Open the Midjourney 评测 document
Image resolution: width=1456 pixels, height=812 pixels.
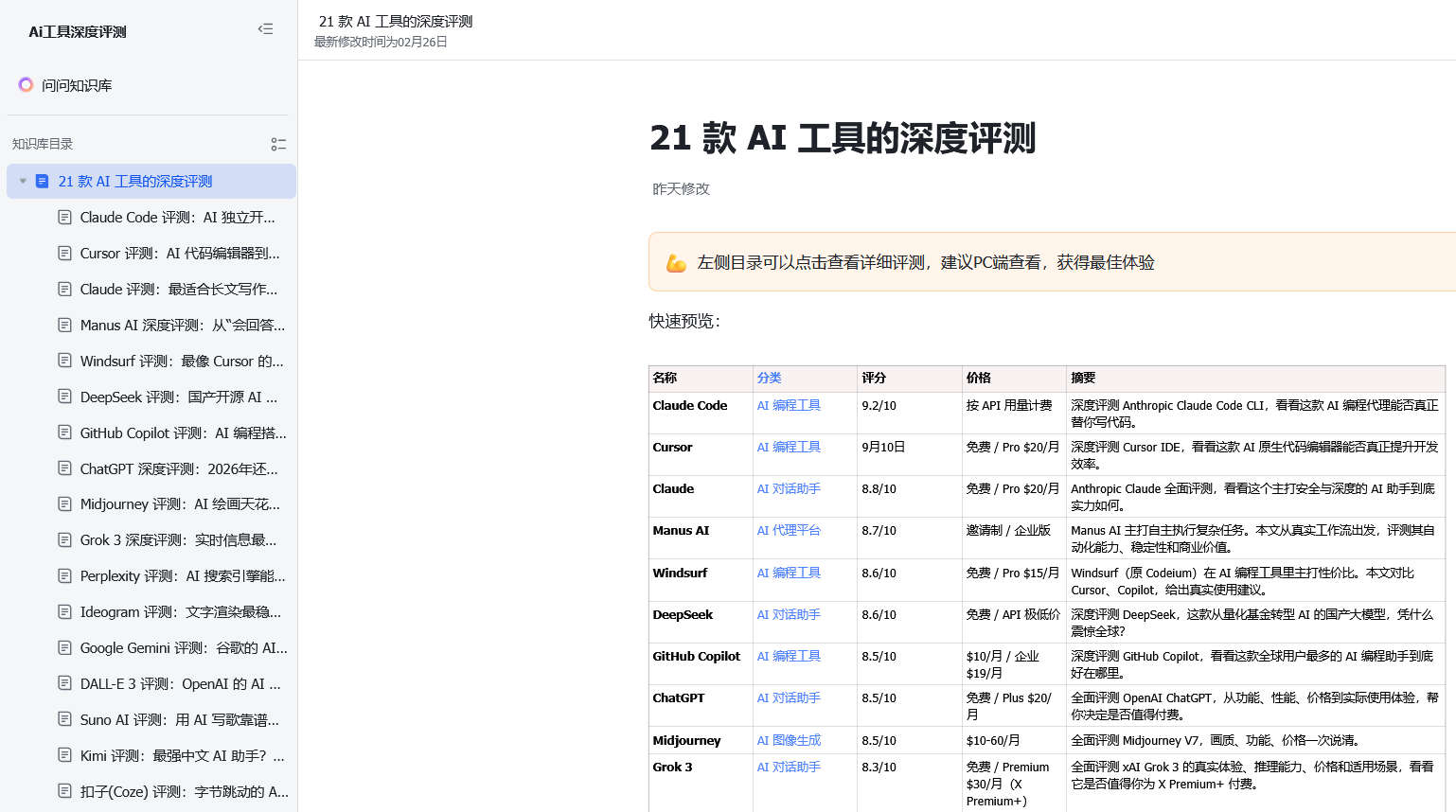pos(180,504)
